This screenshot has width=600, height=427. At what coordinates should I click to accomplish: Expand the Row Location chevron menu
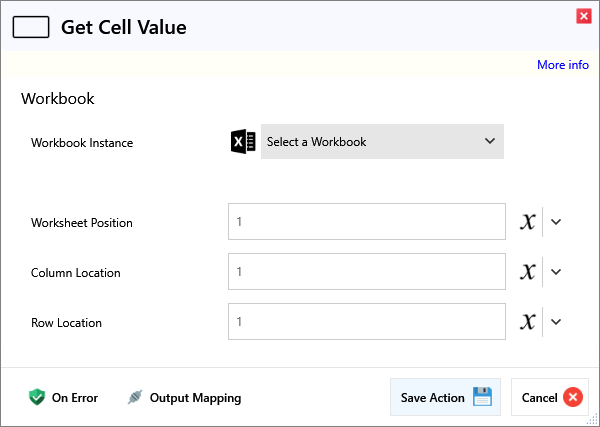557,322
